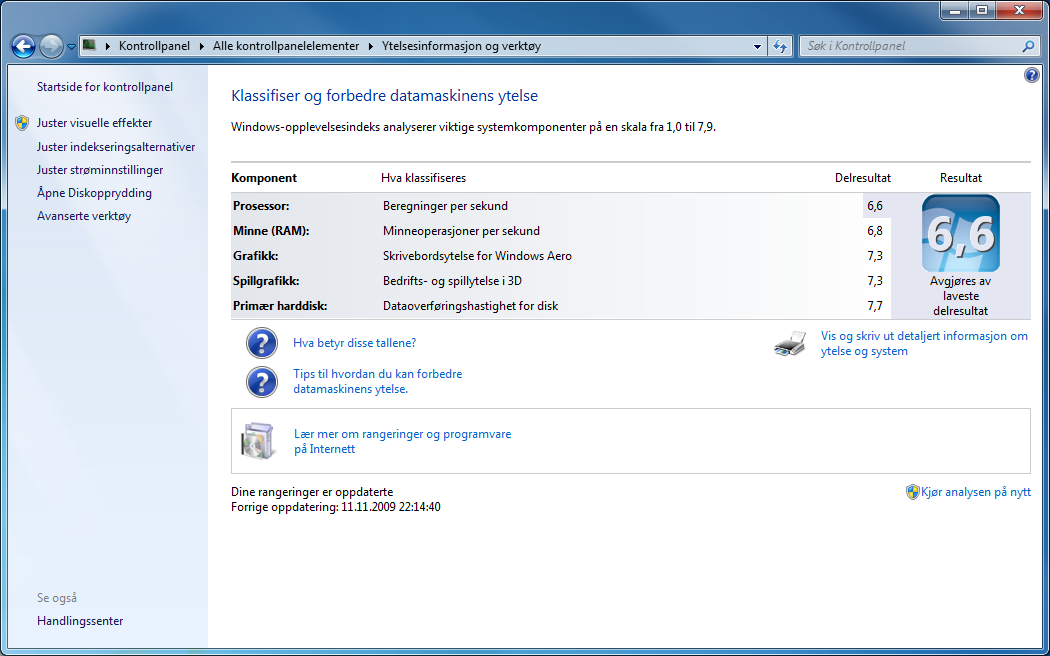Launch Åpne Diskopprydding
Viewport: 1050px width, 656px height.
tap(94, 193)
